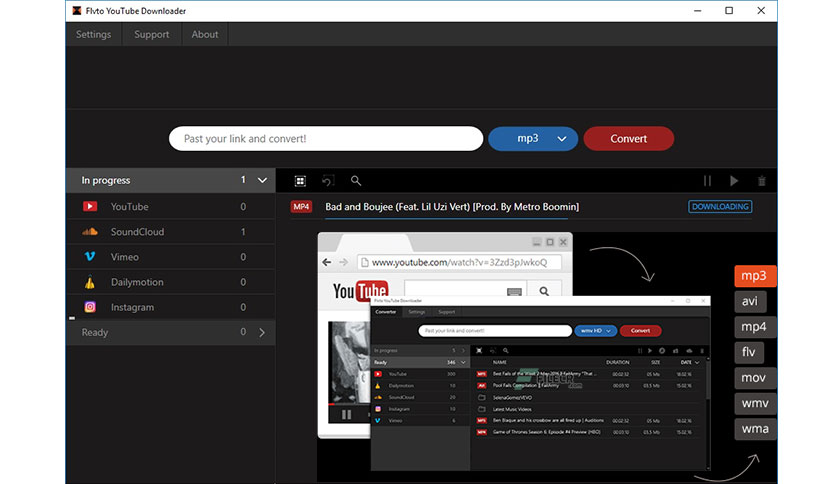The image size is (836, 484).
Task: Click the paste link input field
Action: pos(325,139)
